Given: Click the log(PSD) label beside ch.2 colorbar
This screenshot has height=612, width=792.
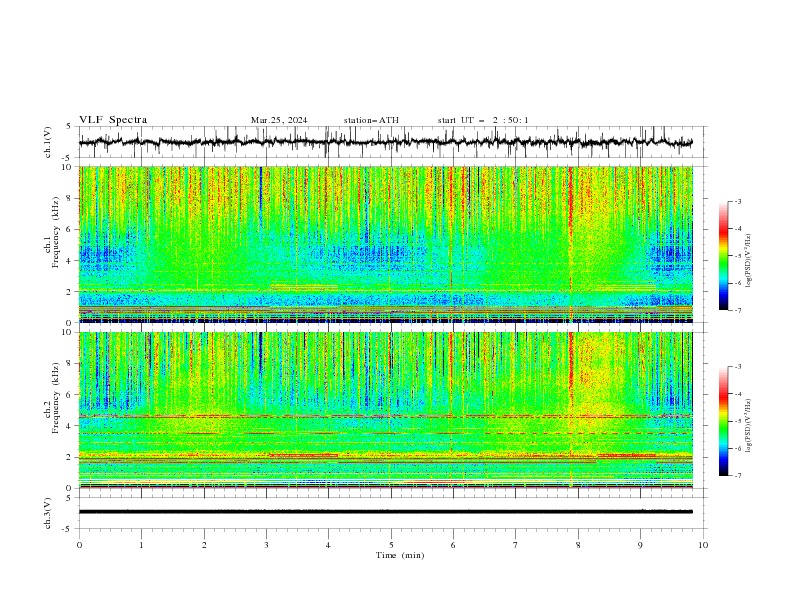Looking at the screenshot, I should 749,426.
